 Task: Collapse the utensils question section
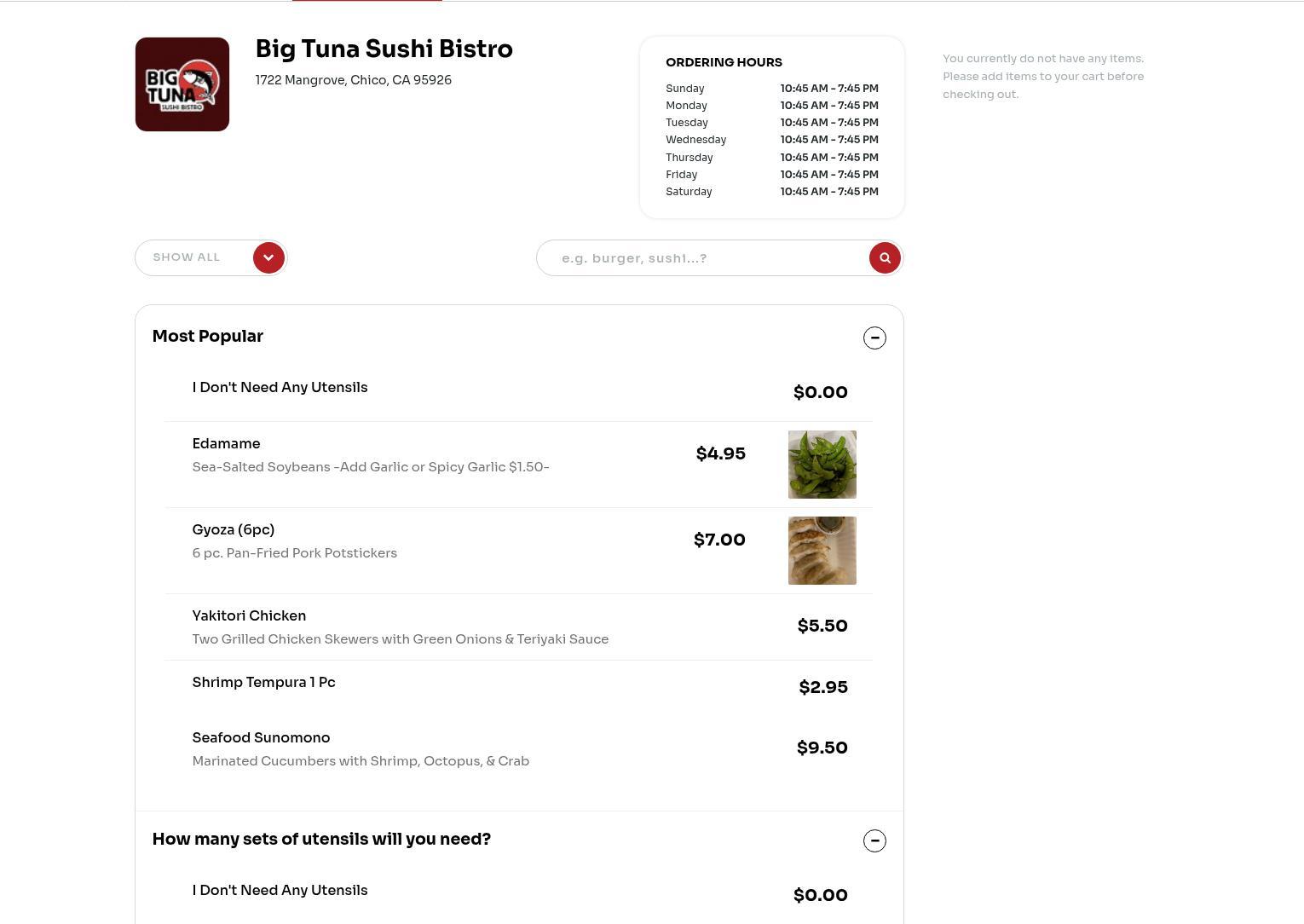[874, 840]
